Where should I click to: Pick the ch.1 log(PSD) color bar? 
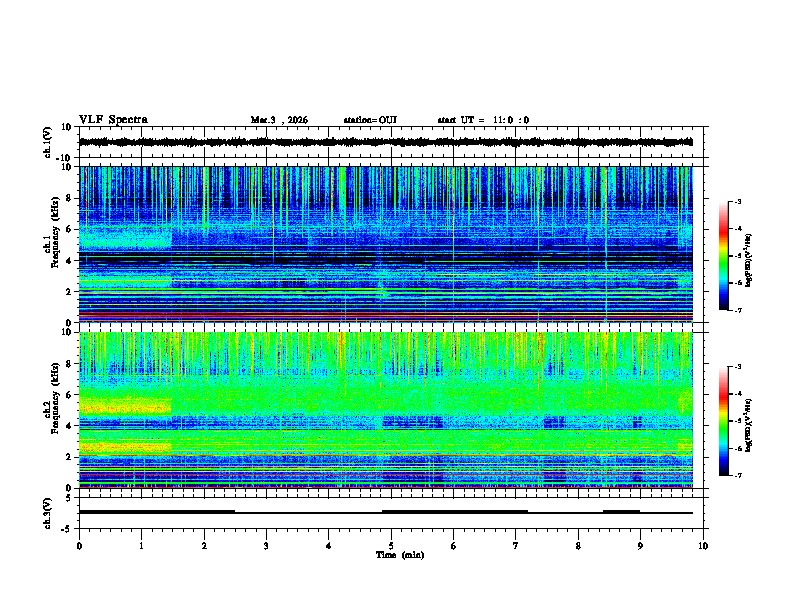pyautogui.click(x=724, y=256)
